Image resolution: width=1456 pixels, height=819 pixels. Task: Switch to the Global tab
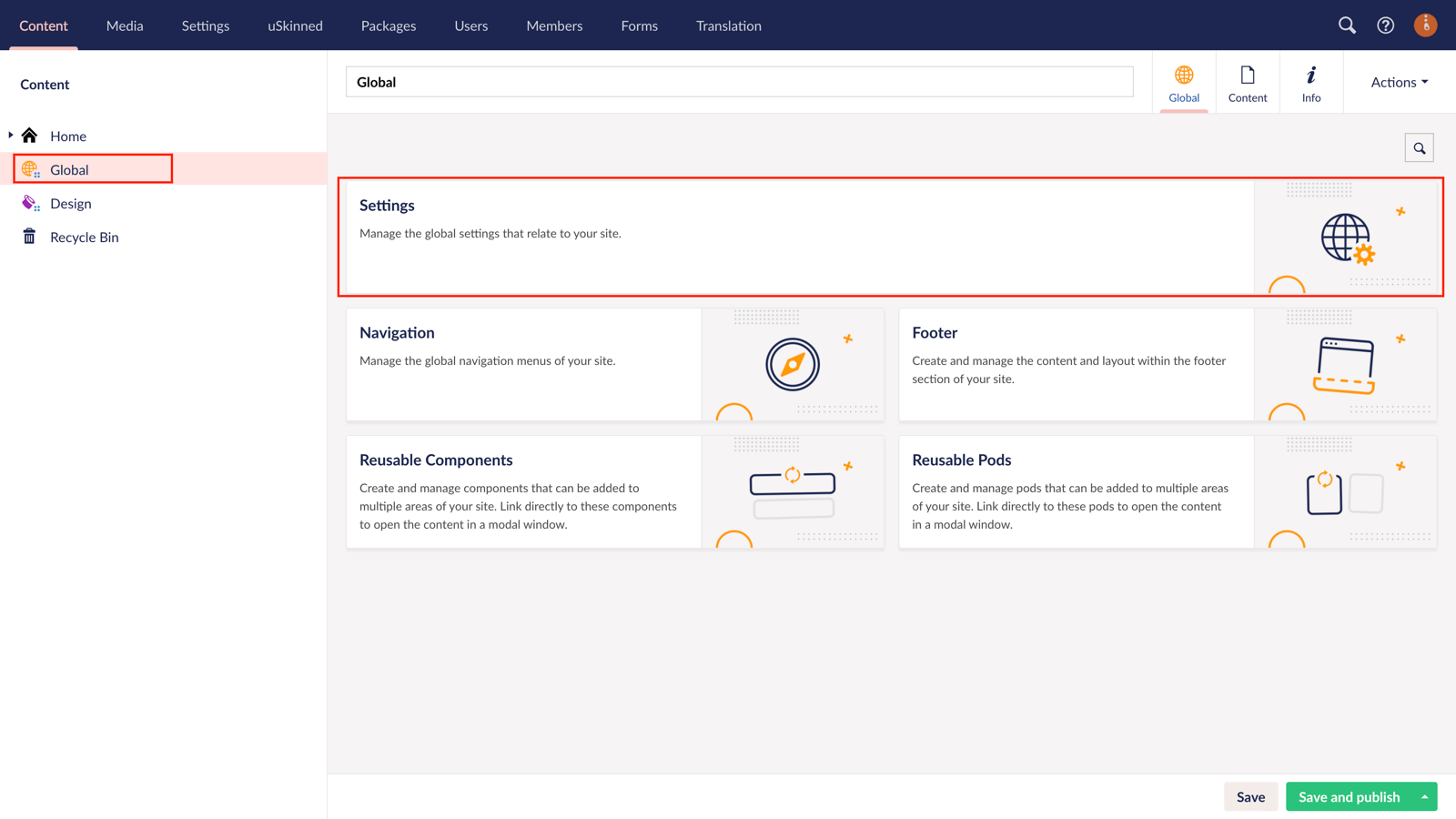click(x=1183, y=82)
